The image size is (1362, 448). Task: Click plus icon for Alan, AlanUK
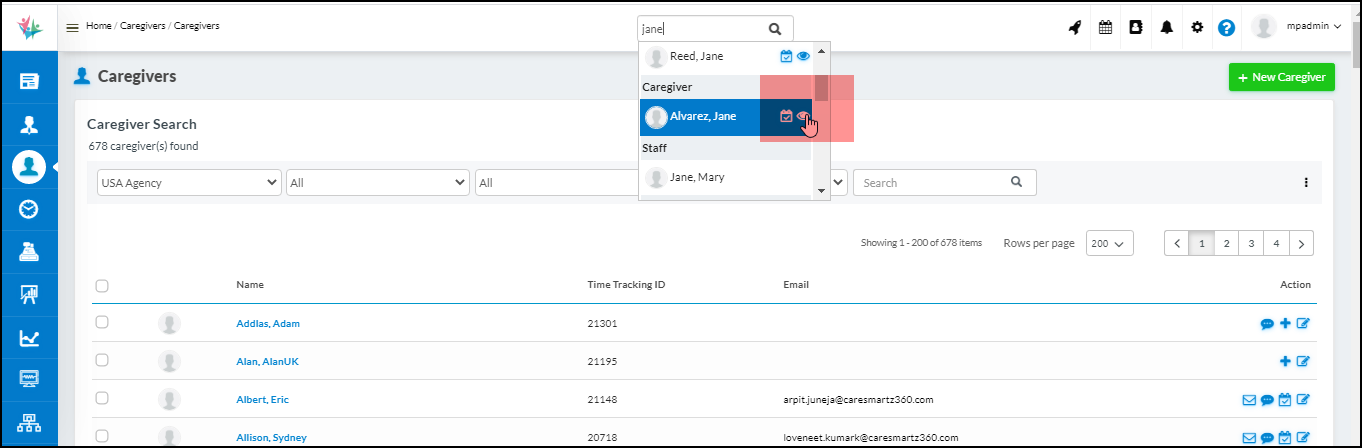(x=1285, y=361)
